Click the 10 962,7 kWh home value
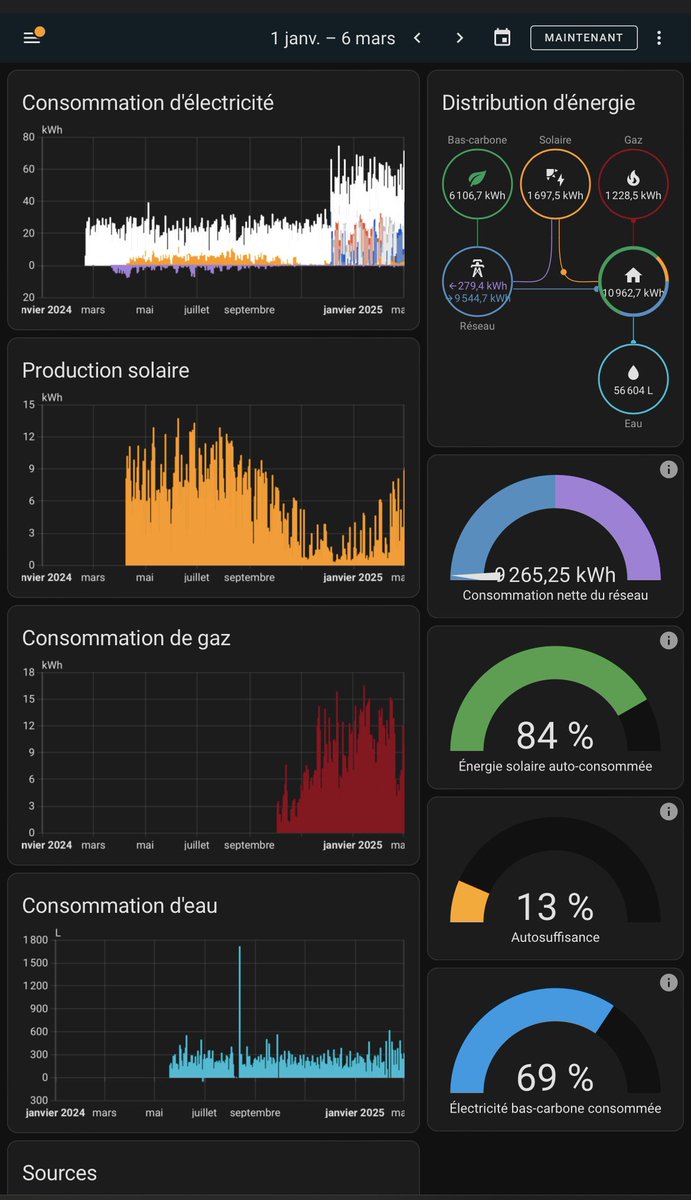This screenshot has width=691, height=1200. point(633,293)
